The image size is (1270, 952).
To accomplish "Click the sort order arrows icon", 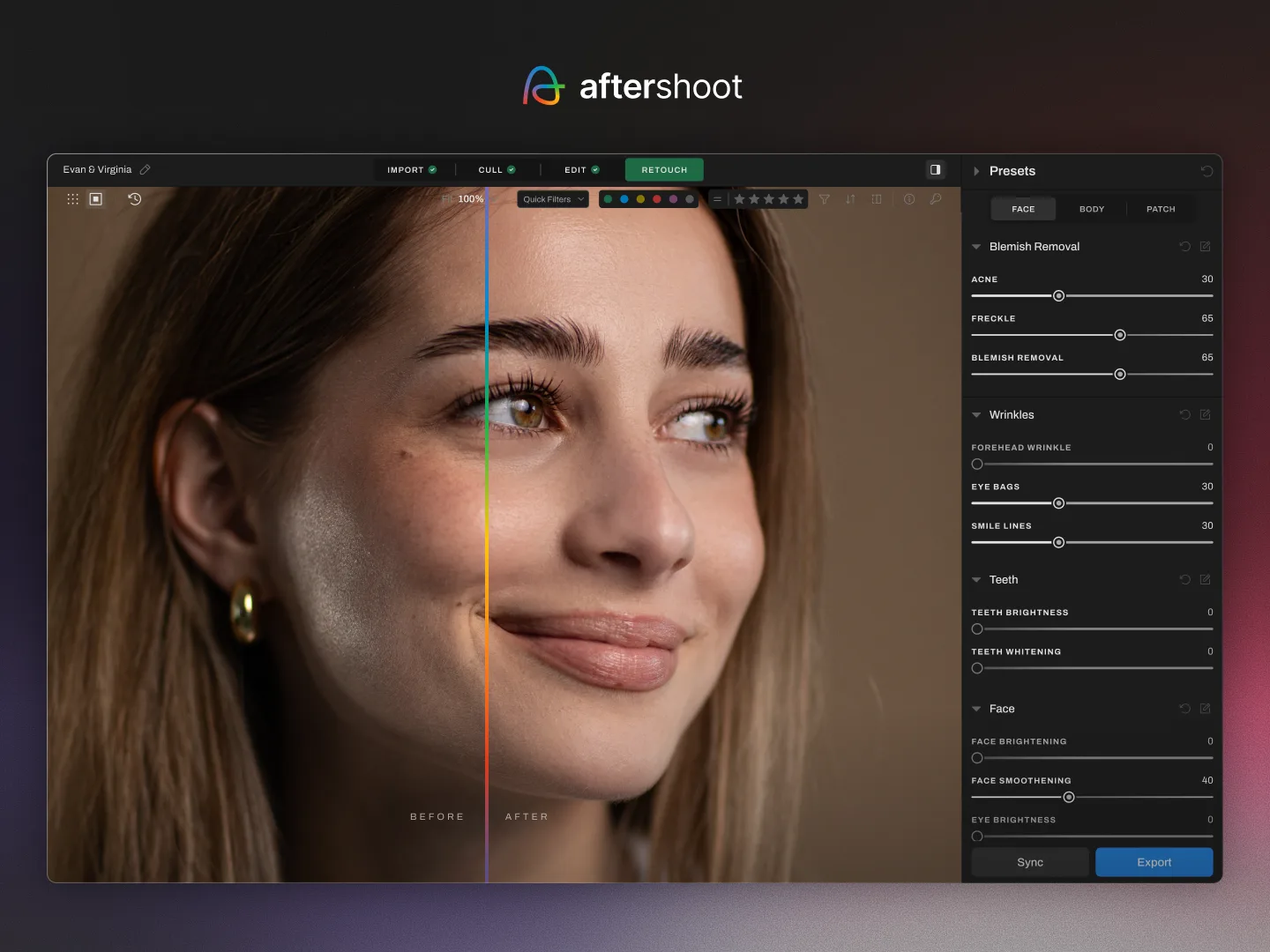I will (x=850, y=199).
